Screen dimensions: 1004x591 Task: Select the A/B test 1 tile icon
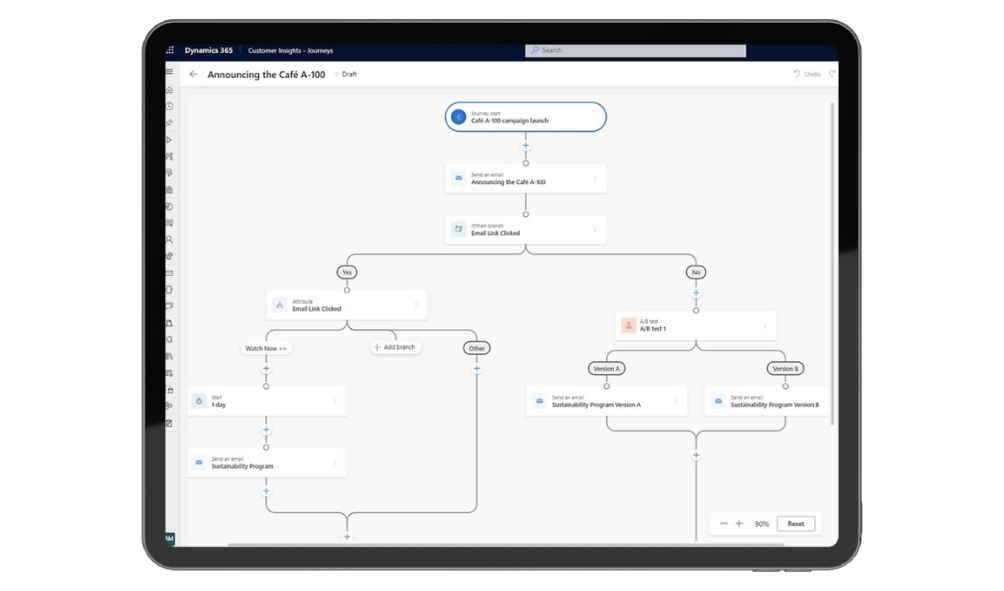point(628,325)
